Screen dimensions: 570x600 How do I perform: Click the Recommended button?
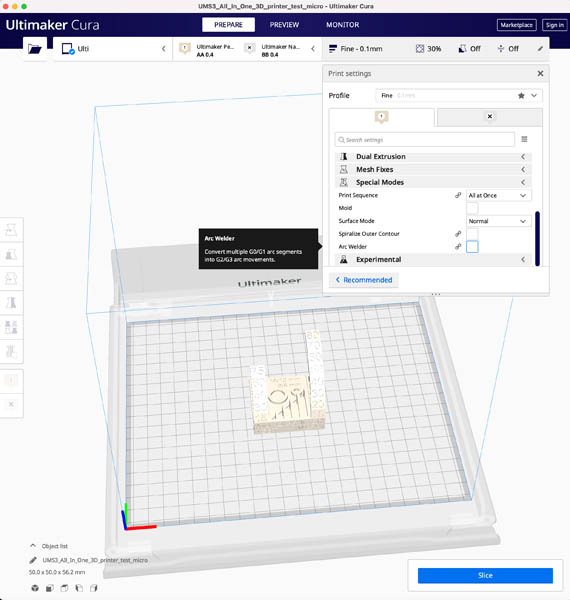tap(364, 280)
